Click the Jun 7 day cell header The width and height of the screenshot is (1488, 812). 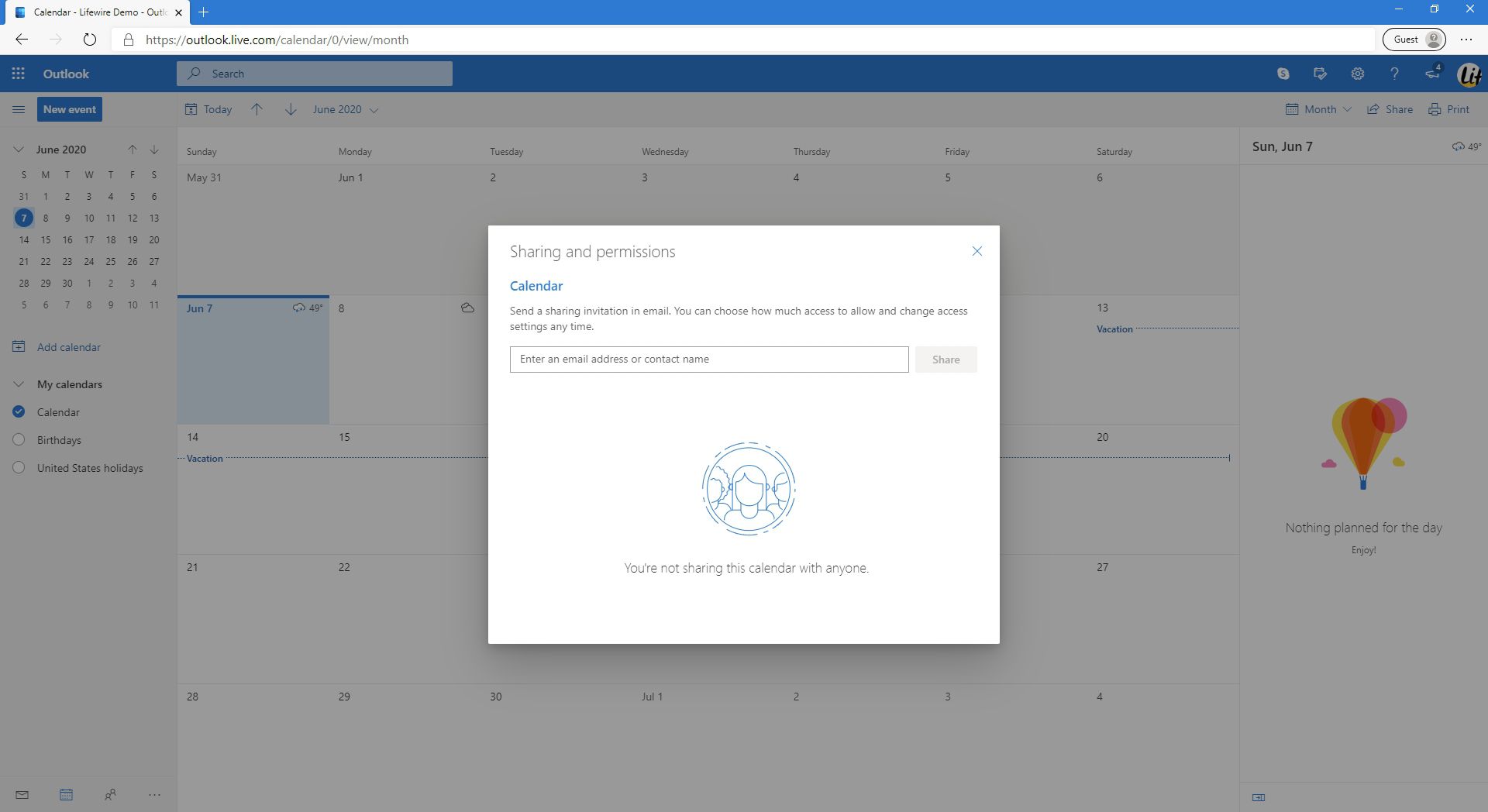click(x=199, y=308)
